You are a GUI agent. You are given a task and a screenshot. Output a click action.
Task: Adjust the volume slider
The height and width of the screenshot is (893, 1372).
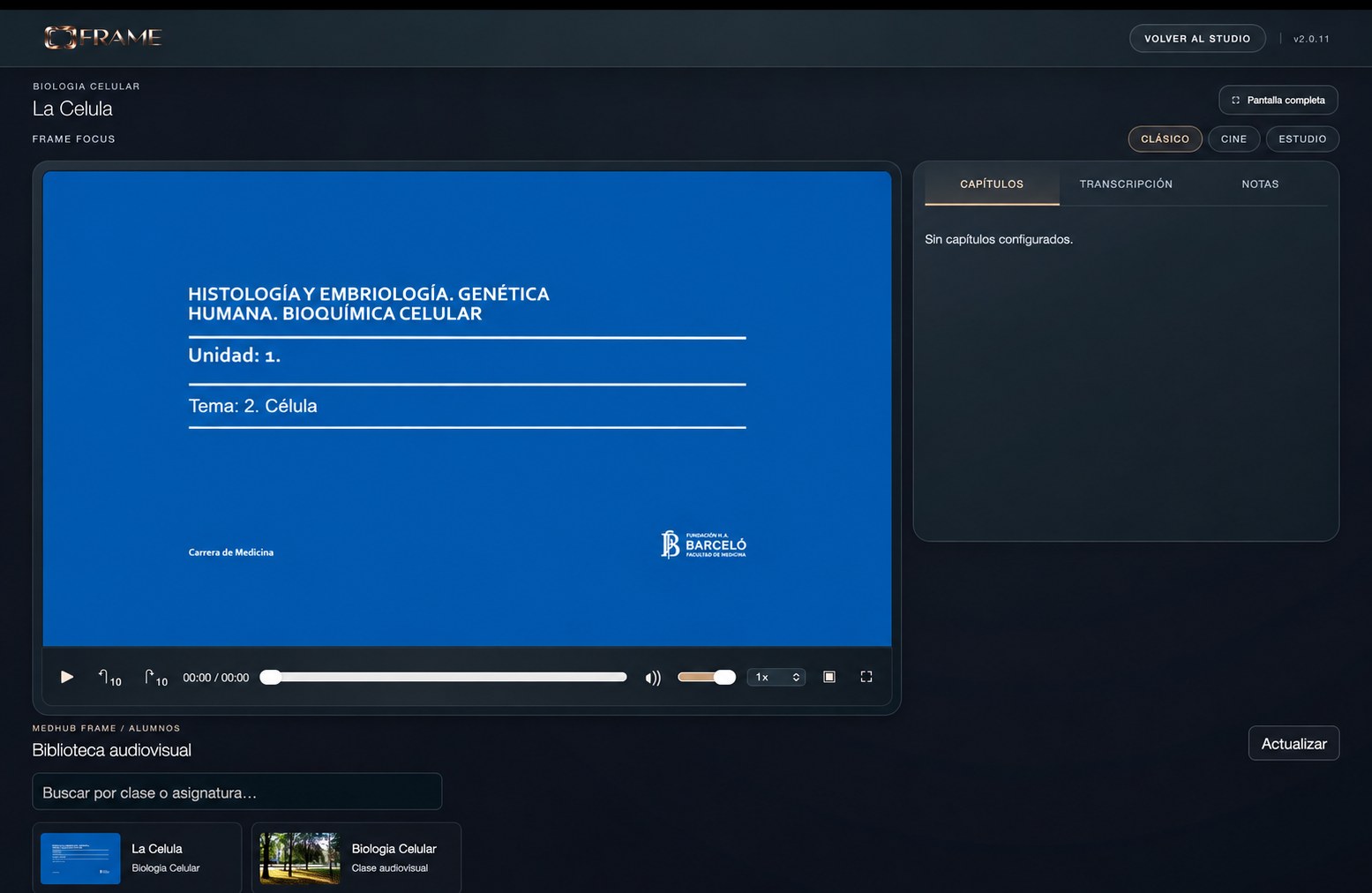tap(707, 677)
